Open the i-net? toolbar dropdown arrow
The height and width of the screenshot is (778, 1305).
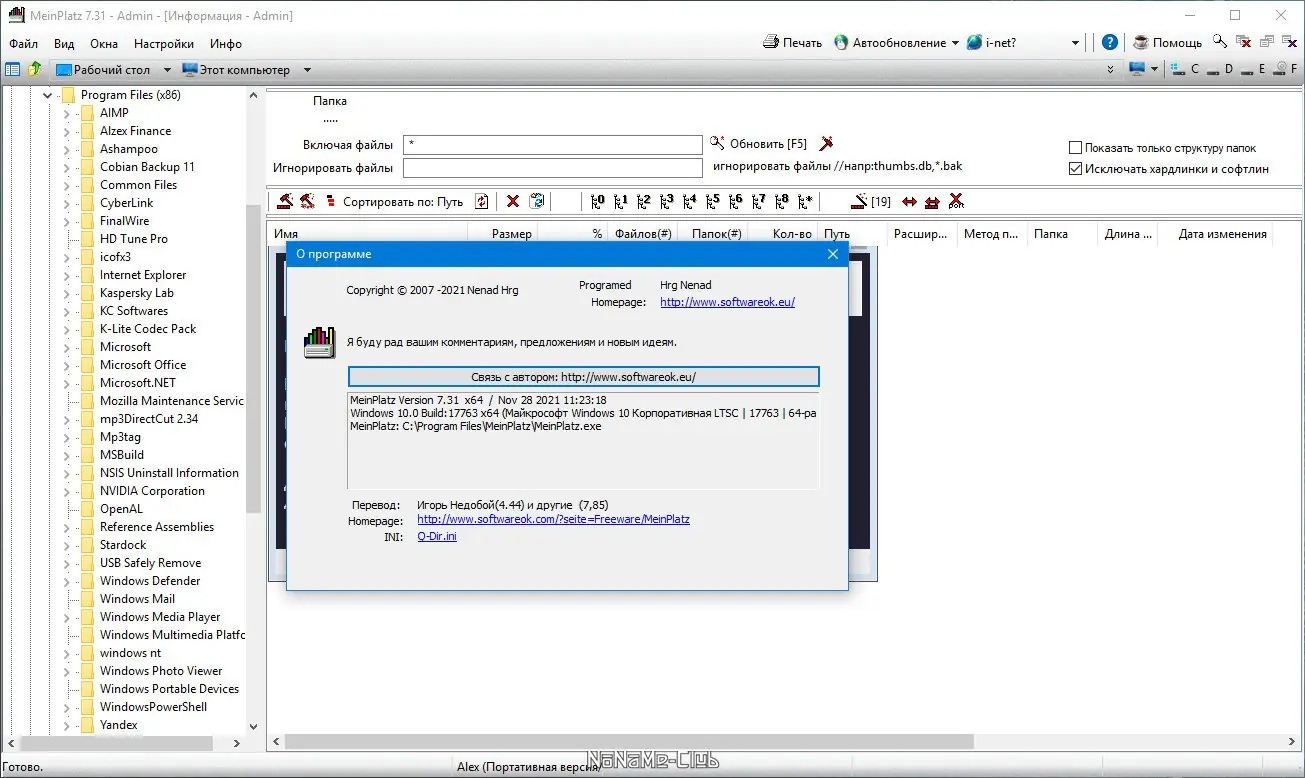(x=1076, y=43)
